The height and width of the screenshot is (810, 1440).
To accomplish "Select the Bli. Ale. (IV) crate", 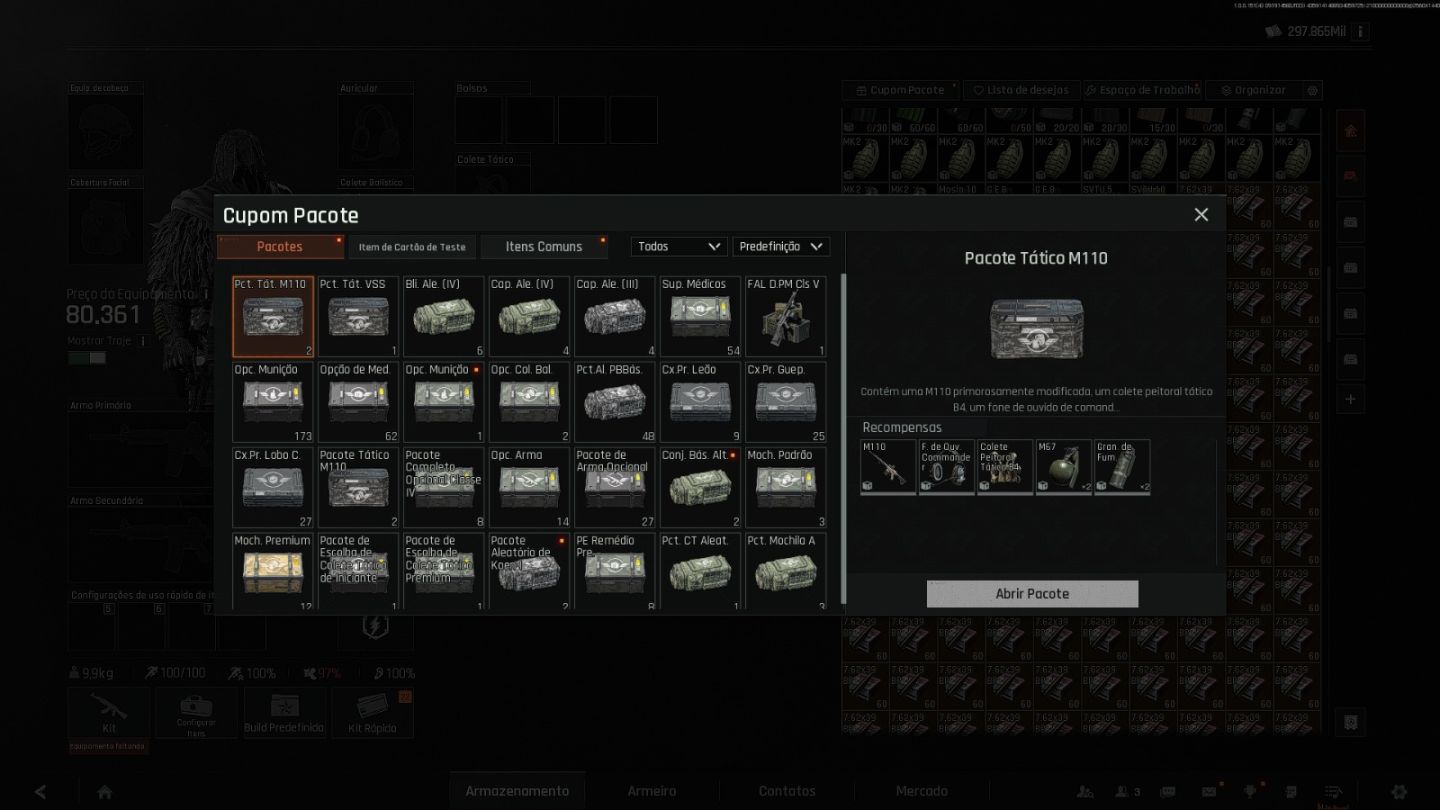I will (444, 317).
